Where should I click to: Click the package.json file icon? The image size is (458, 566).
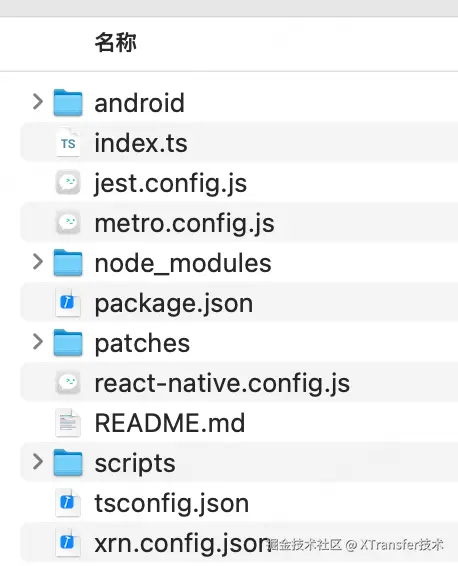tap(68, 302)
